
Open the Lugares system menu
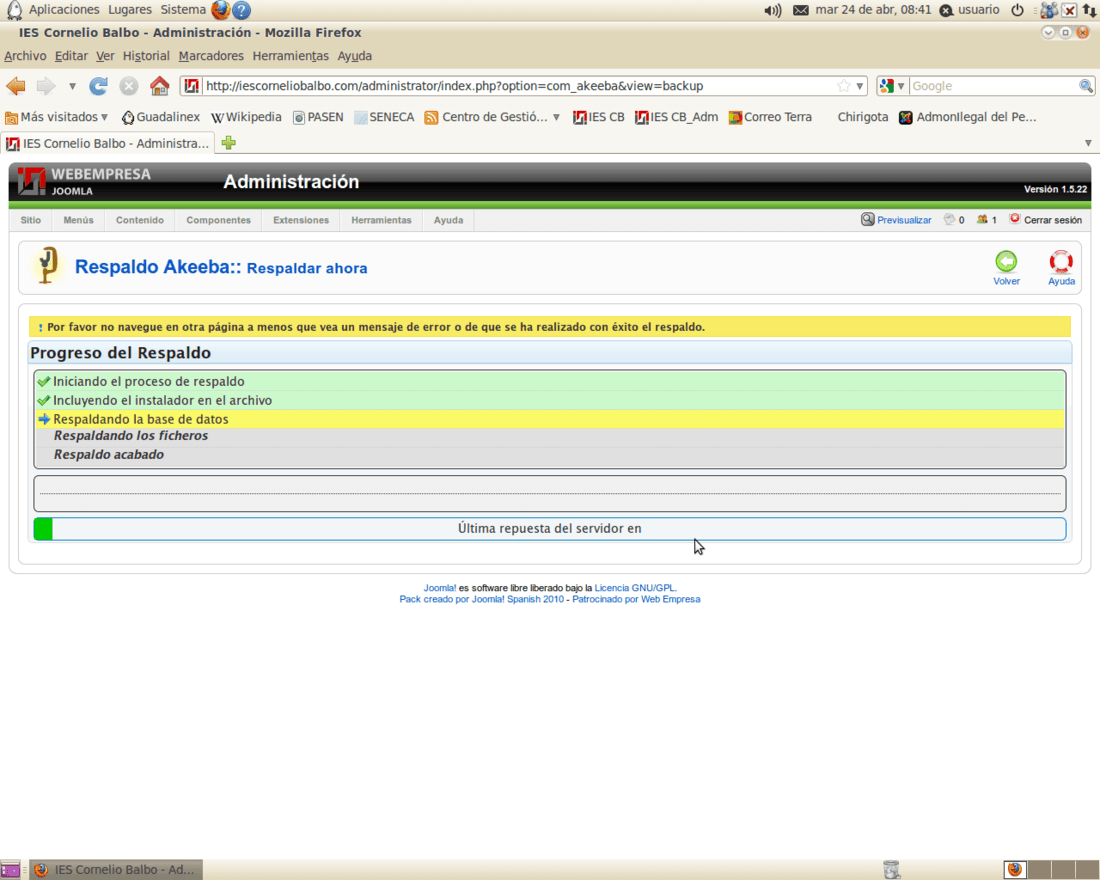coord(130,10)
